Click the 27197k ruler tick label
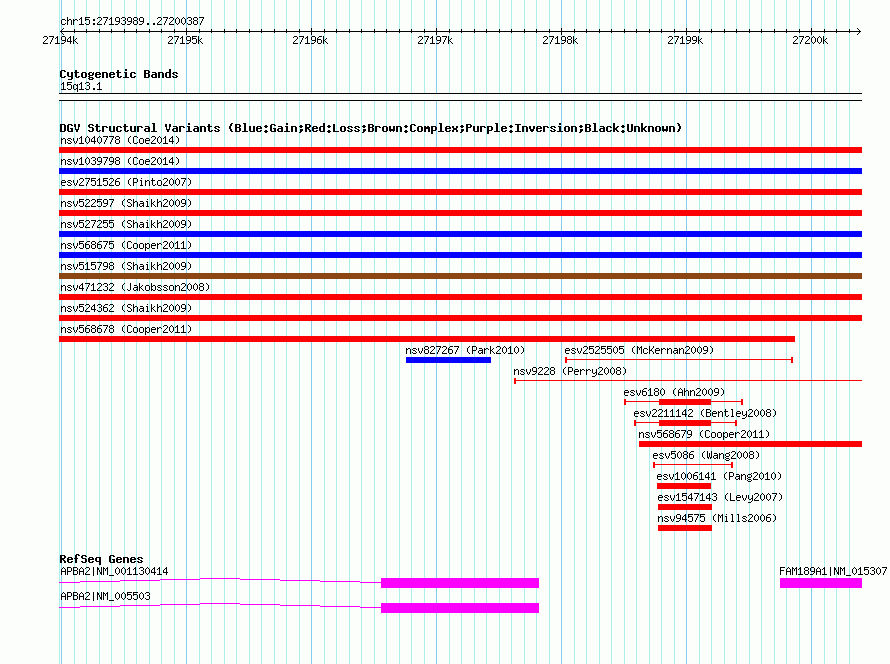This screenshot has height=664, width=890. [x=435, y=40]
